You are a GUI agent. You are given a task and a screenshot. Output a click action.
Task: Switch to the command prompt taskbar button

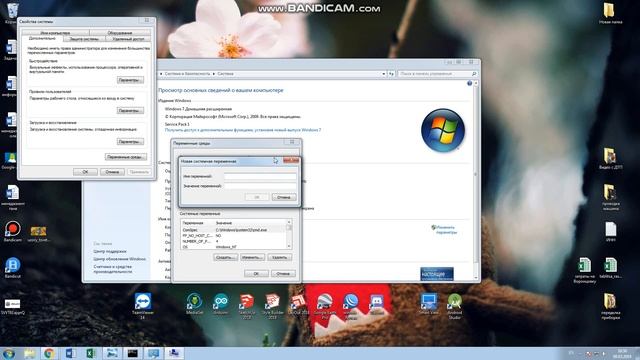[x=132, y=353]
